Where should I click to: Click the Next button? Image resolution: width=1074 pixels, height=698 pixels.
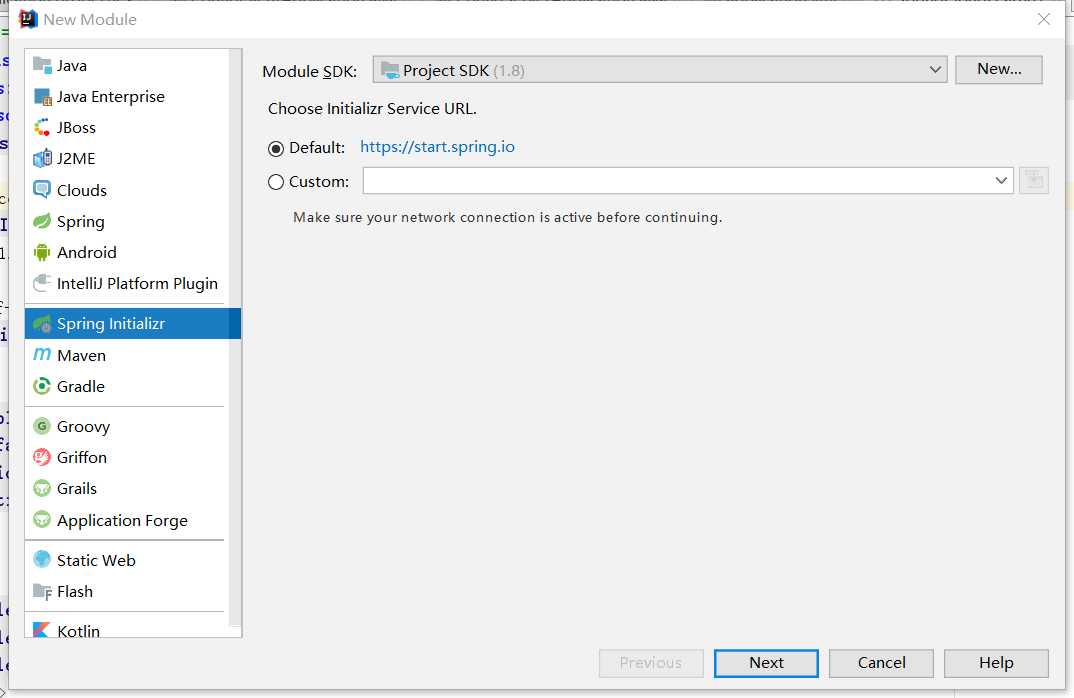pos(766,663)
